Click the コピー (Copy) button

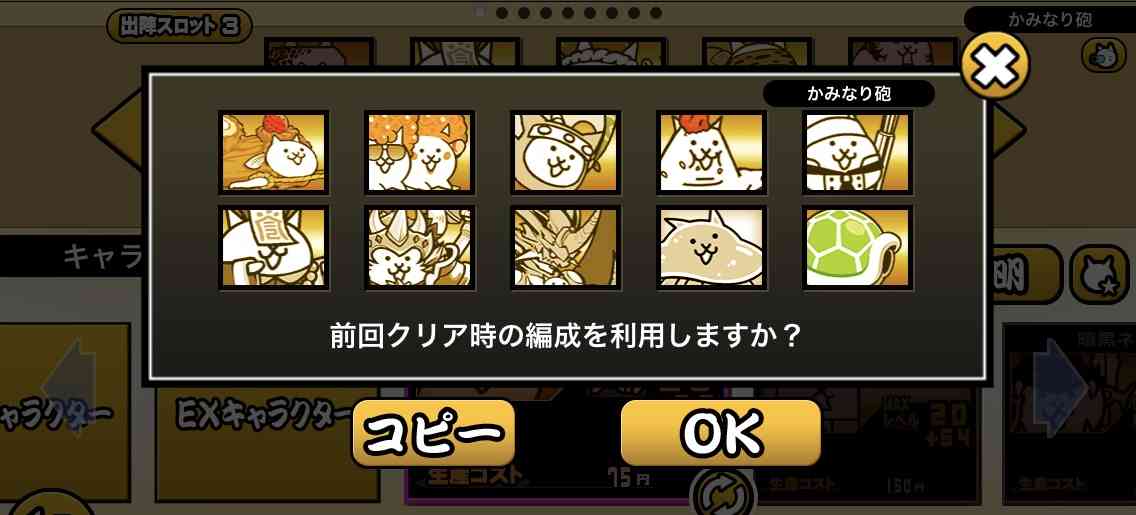(433, 432)
